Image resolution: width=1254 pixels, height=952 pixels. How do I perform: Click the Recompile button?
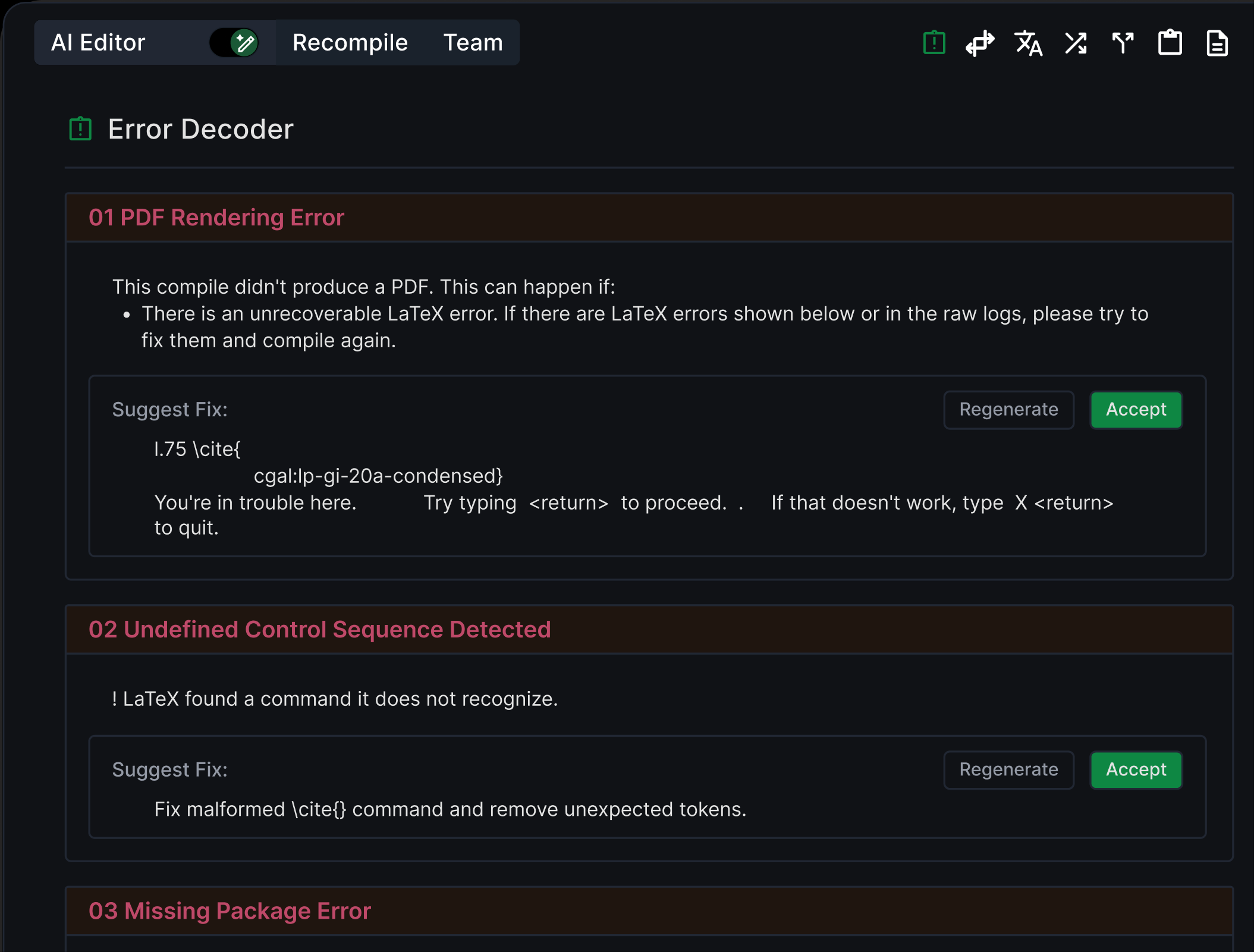[x=350, y=43]
